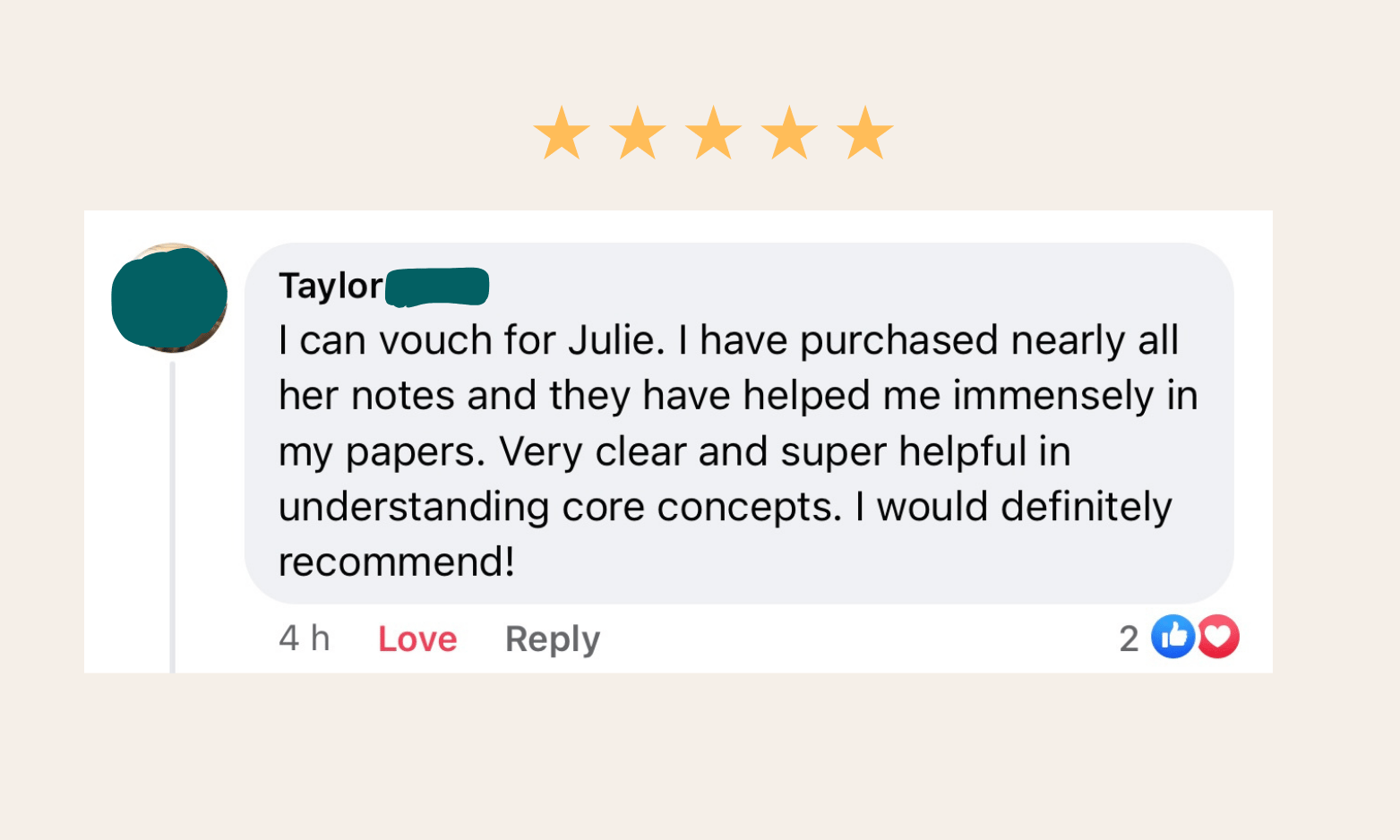Click the word 'purchased' in the comment
This screenshot has width=1400, height=840.
[x=898, y=341]
